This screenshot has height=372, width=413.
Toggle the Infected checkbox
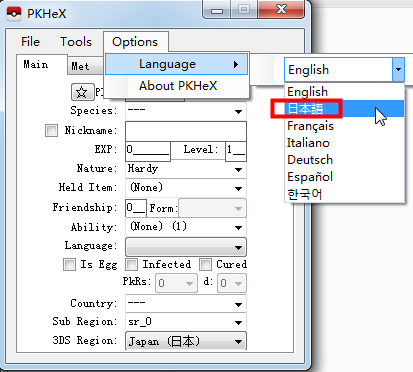[x=131, y=265]
